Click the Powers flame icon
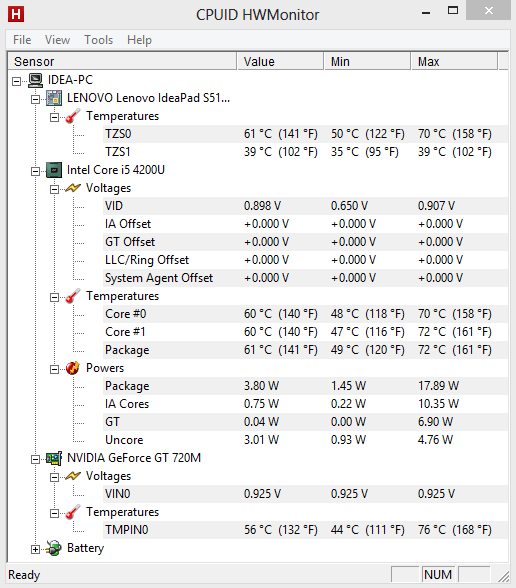The width and height of the screenshot is (516, 588). point(72,368)
